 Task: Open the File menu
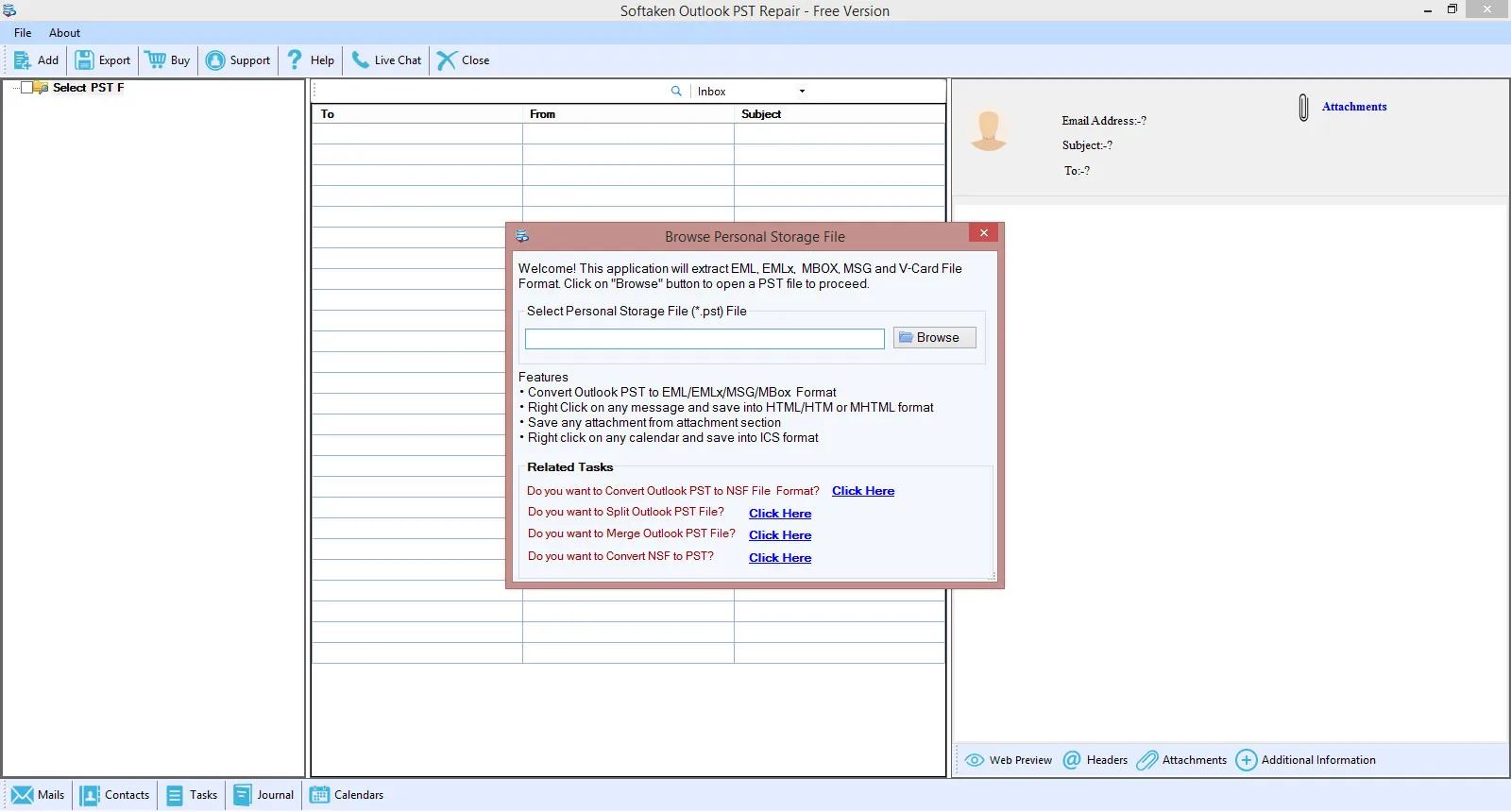coord(23,33)
